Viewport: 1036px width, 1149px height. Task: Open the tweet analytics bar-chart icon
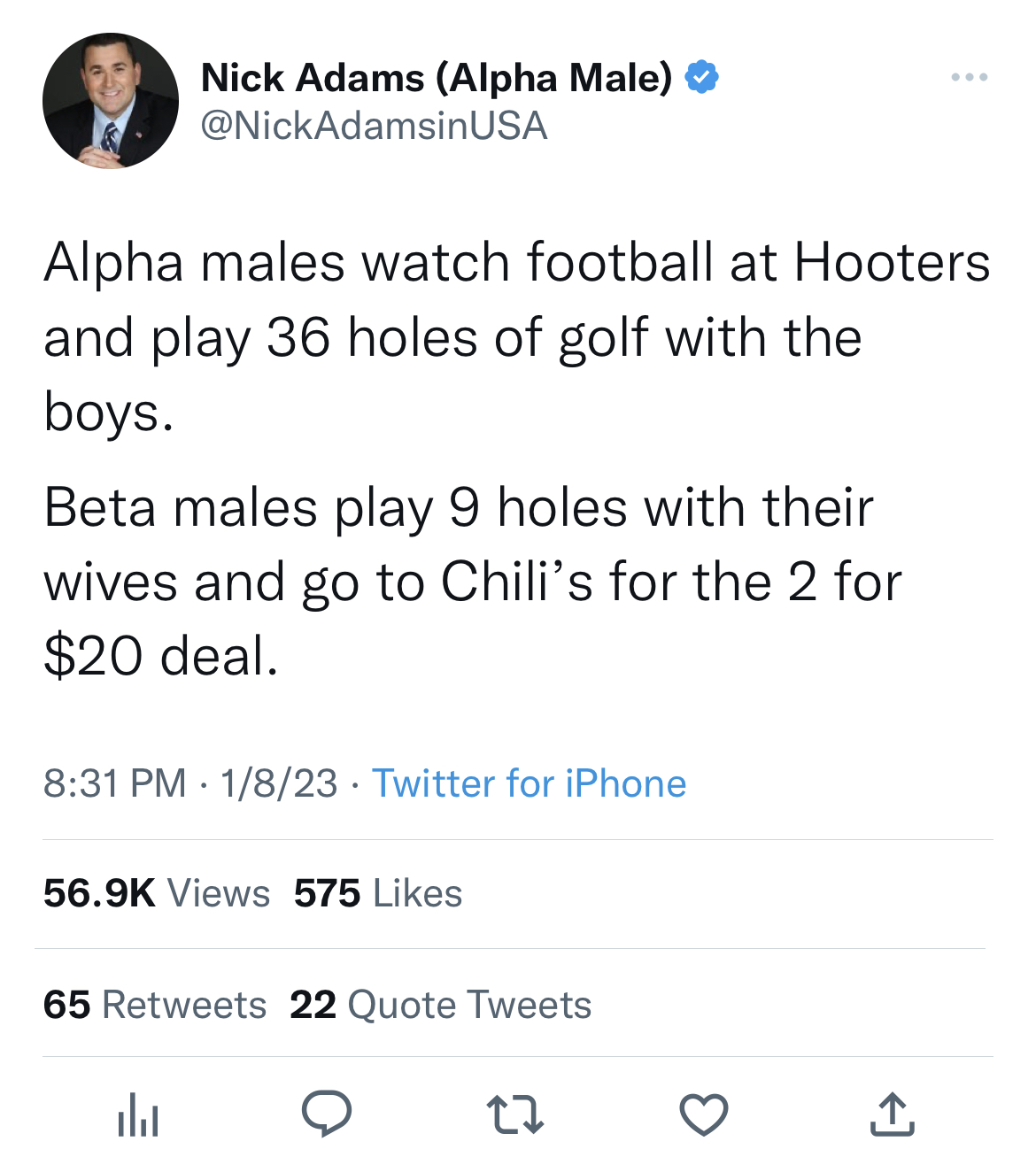137,1114
